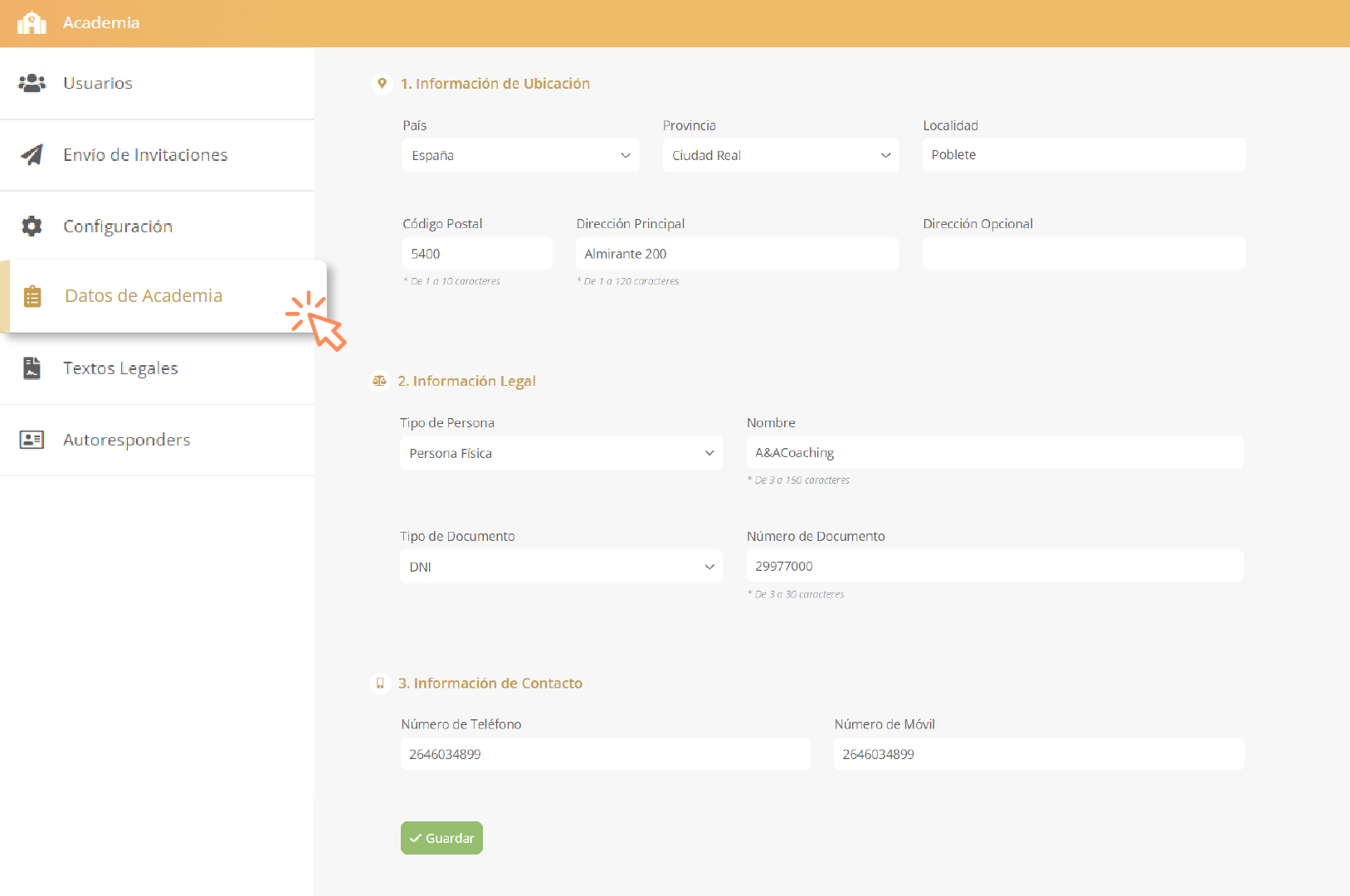Click the Academia header title
This screenshot has width=1350, height=896.
pyautogui.click(x=101, y=22)
